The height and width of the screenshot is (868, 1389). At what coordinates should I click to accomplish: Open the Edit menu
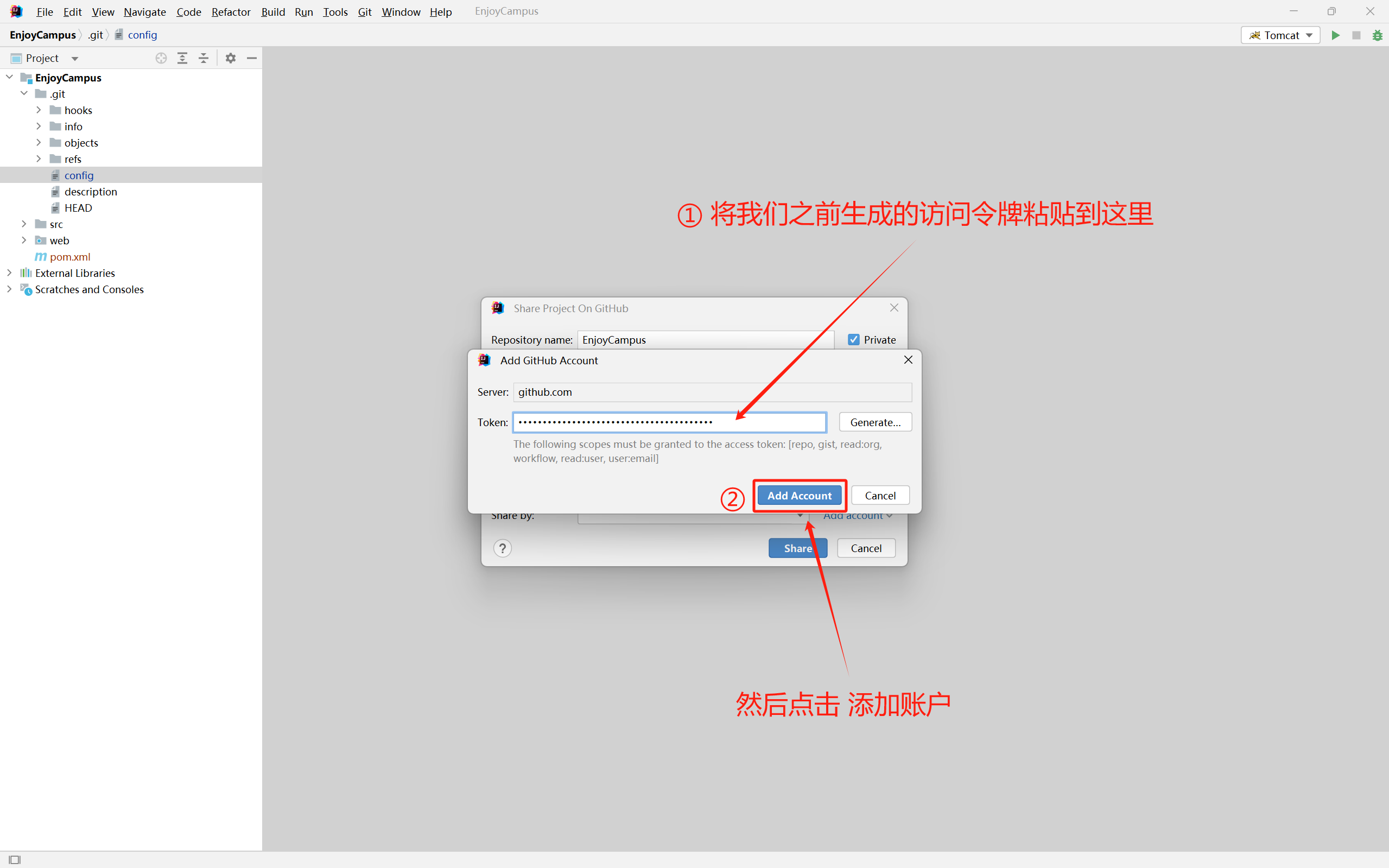pos(72,11)
